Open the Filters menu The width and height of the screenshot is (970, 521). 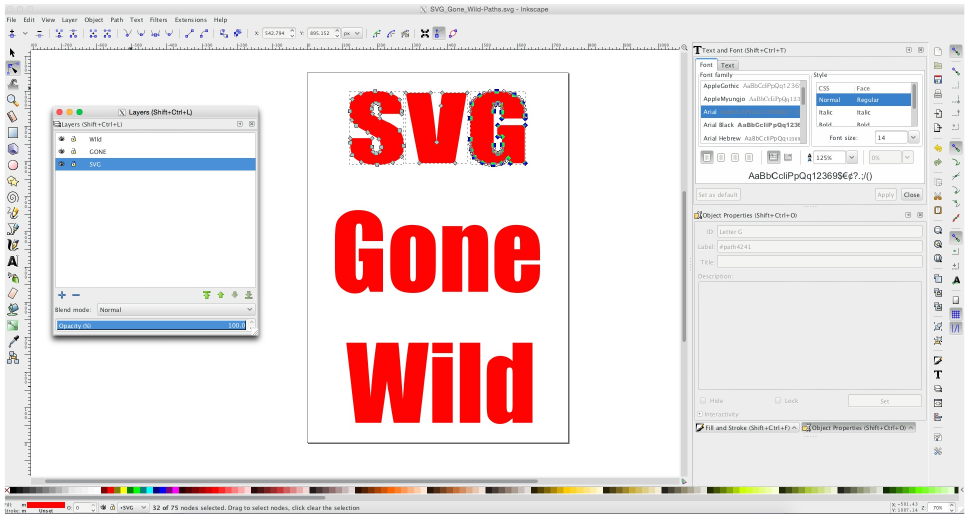click(158, 20)
